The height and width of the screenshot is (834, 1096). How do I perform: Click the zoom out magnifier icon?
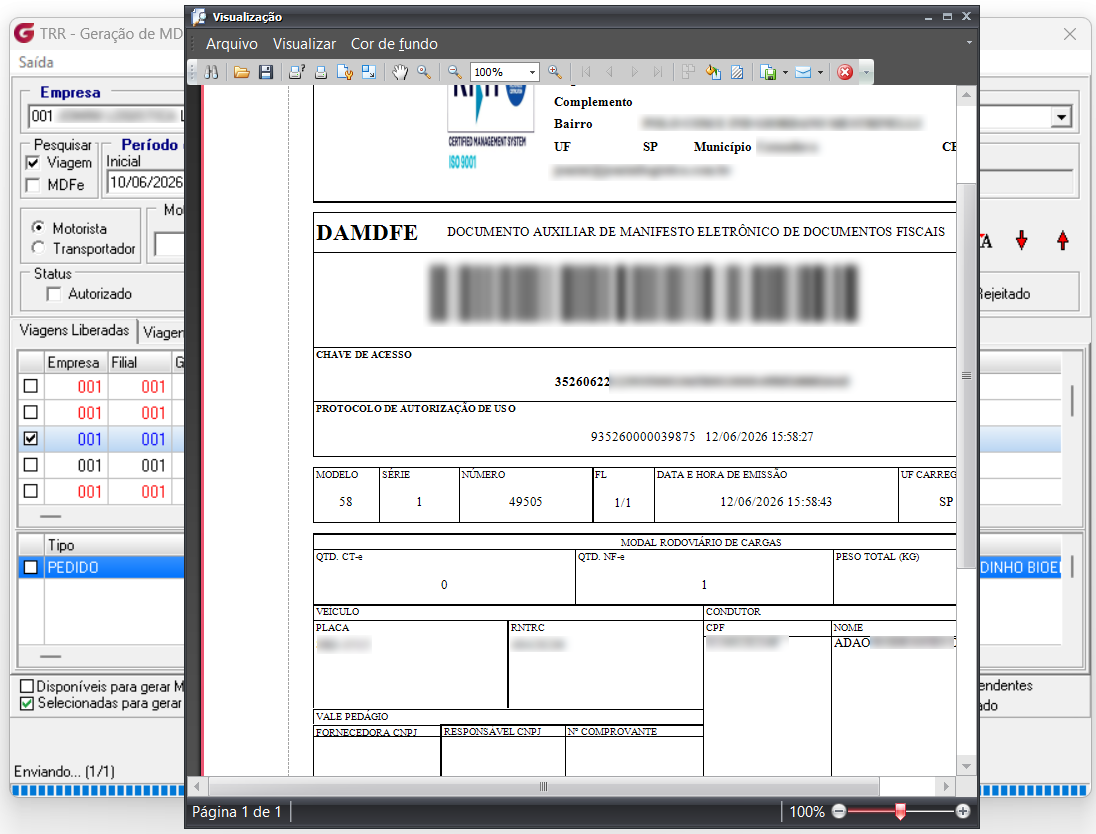[454, 72]
